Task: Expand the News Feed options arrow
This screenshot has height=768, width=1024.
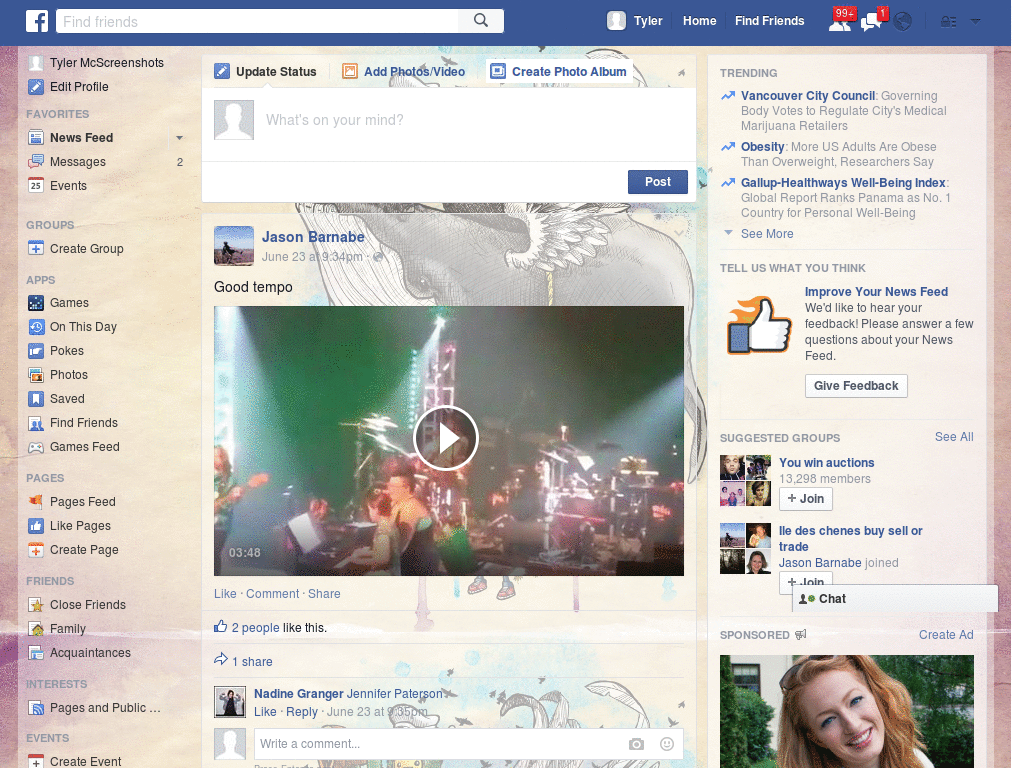Action: coord(179,138)
